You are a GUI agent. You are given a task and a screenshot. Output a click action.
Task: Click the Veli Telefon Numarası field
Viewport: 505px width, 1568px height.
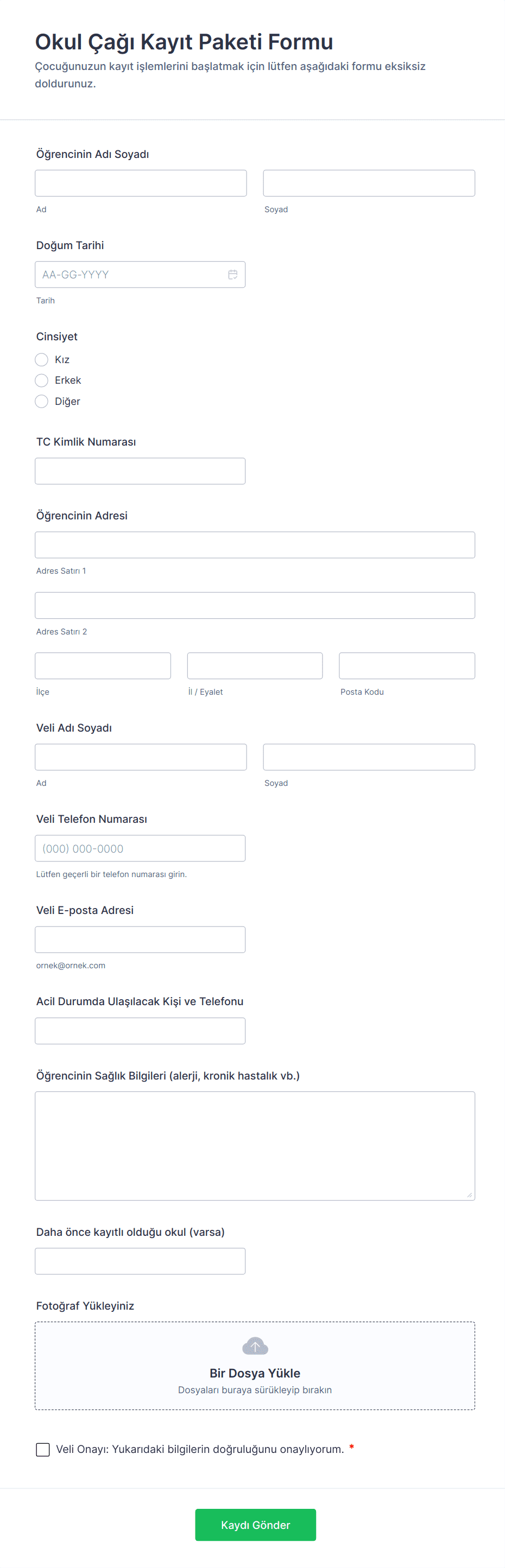[140, 848]
